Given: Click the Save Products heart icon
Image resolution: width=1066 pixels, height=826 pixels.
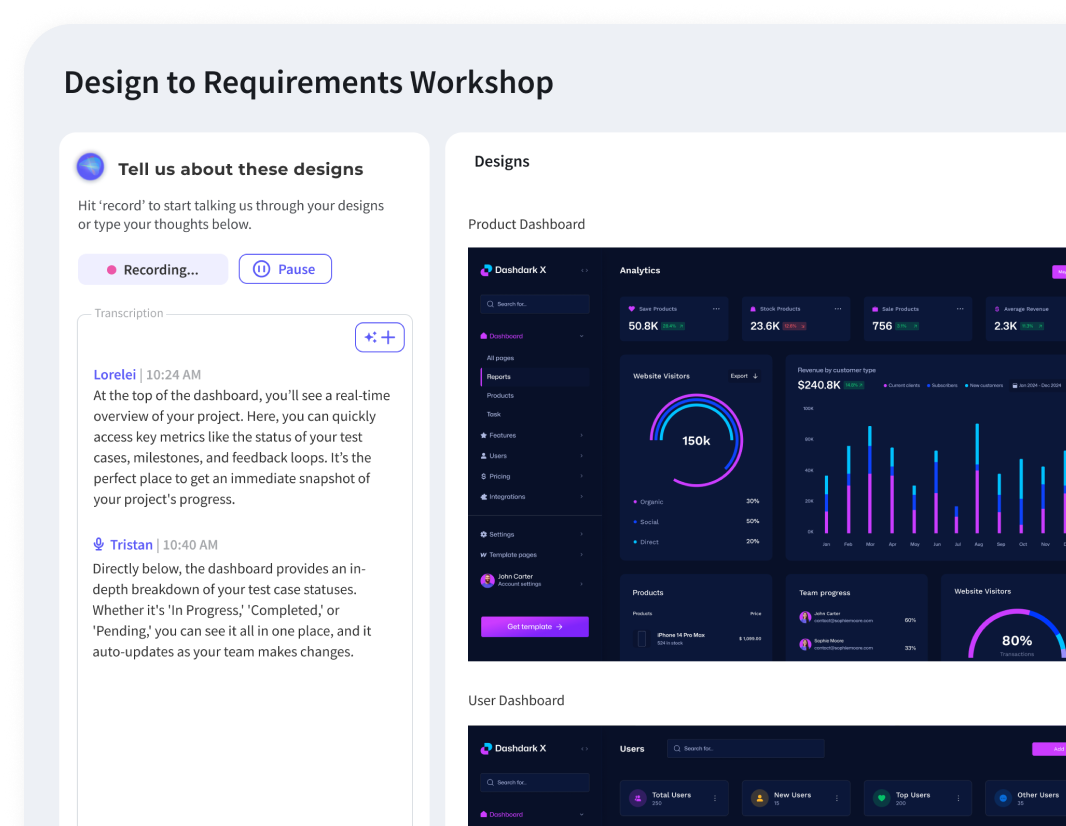Looking at the screenshot, I should point(630,309).
